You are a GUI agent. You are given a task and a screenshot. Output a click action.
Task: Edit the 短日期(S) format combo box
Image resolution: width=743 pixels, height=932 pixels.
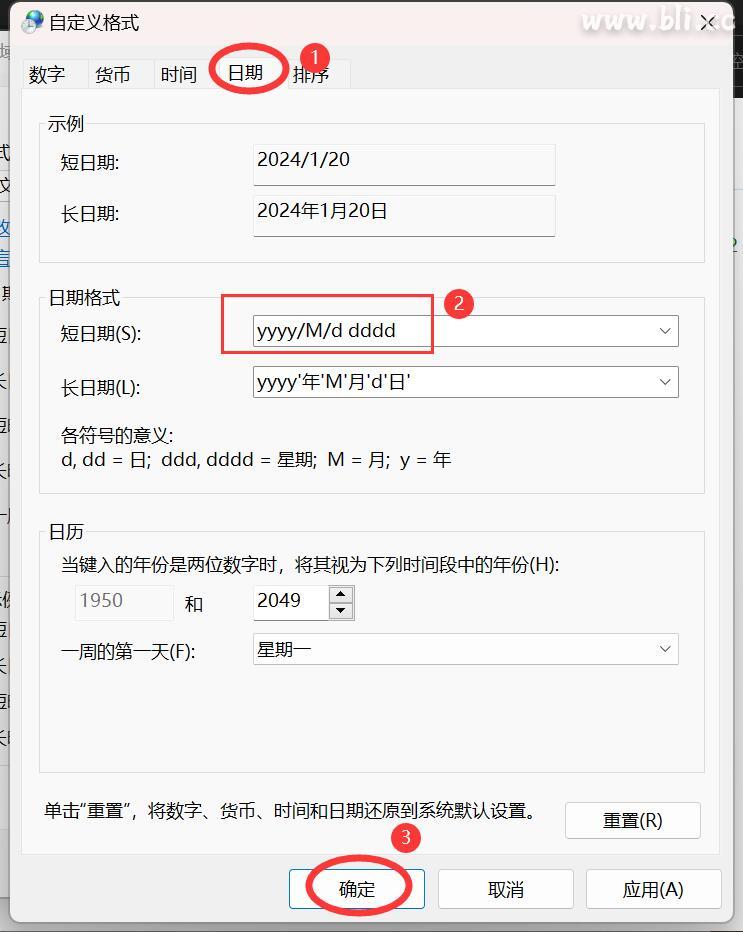[465, 331]
